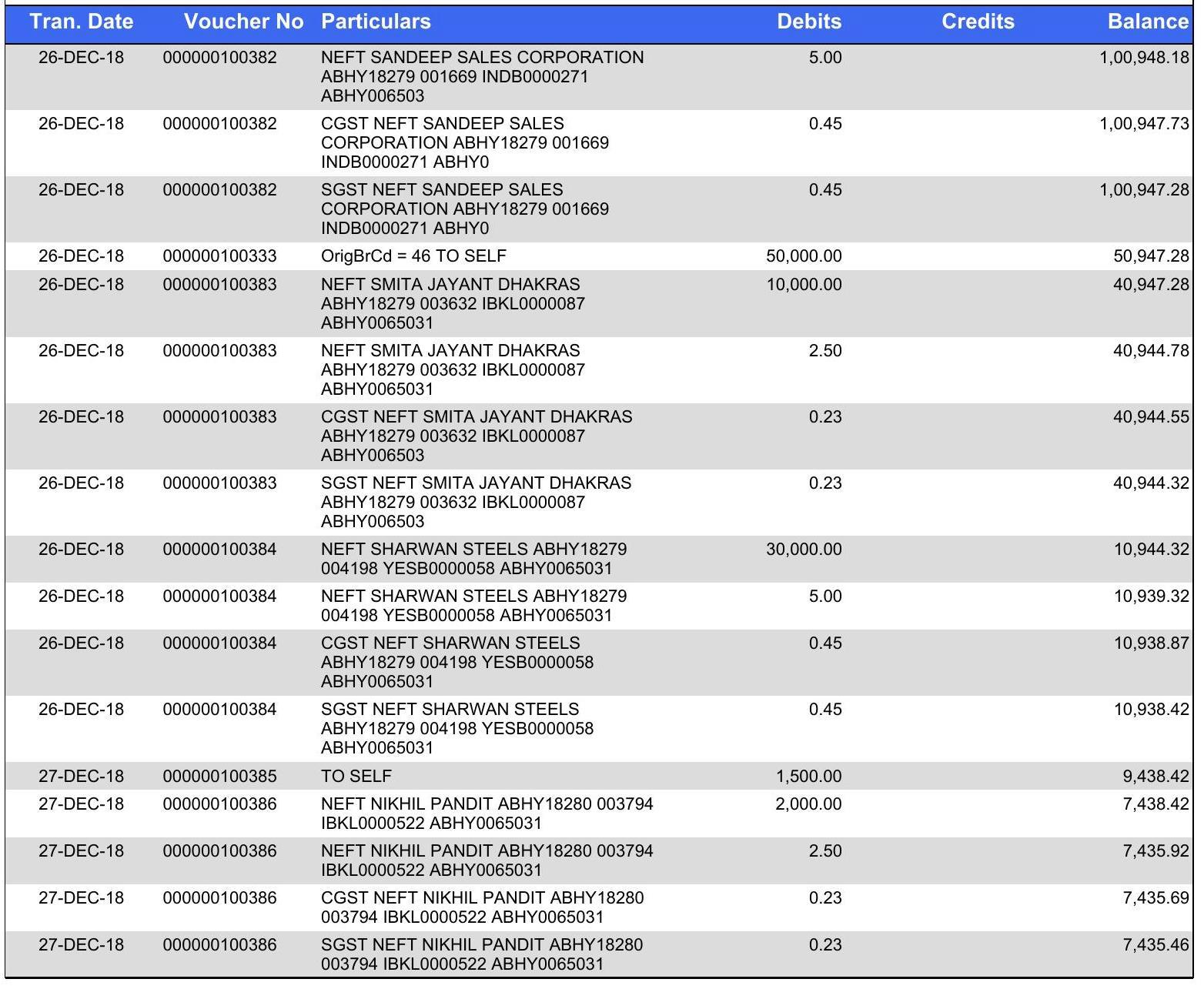Select balance value 1,00,947.28
Image resolution: width=1204 pixels, height=989 pixels.
pos(1144,190)
